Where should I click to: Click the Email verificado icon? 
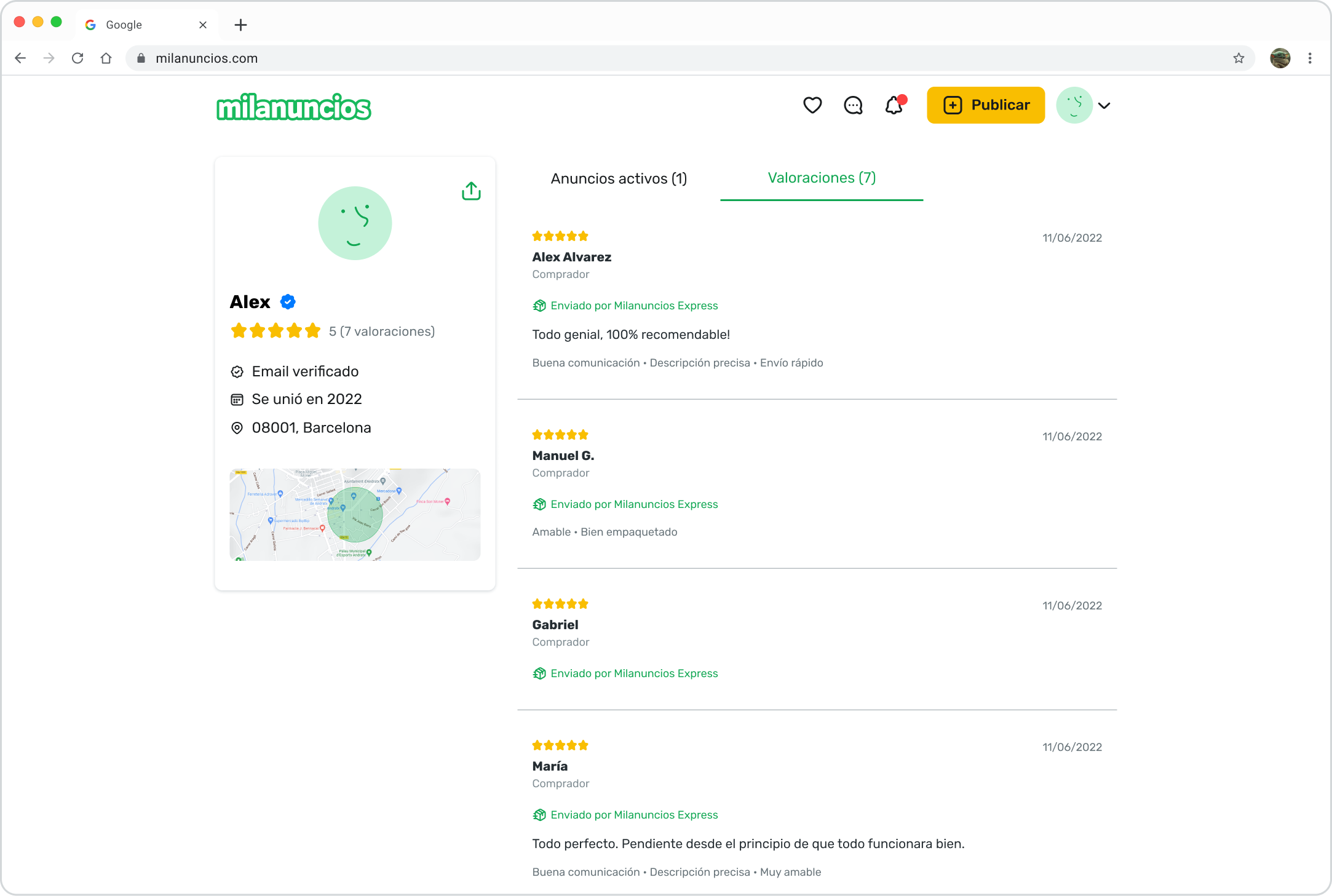coord(237,371)
